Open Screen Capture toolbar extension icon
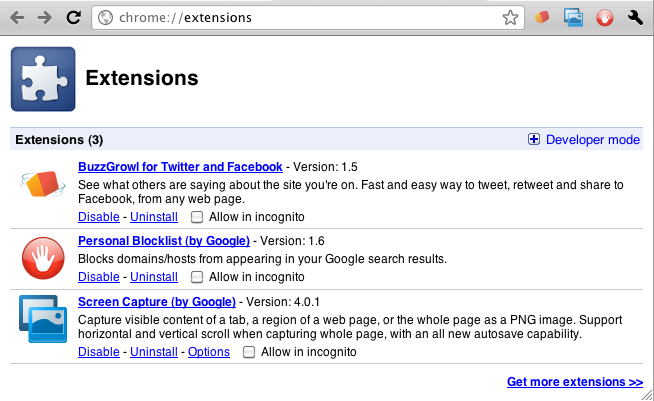Screen dimensions: 654x401 tap(573, 17)
